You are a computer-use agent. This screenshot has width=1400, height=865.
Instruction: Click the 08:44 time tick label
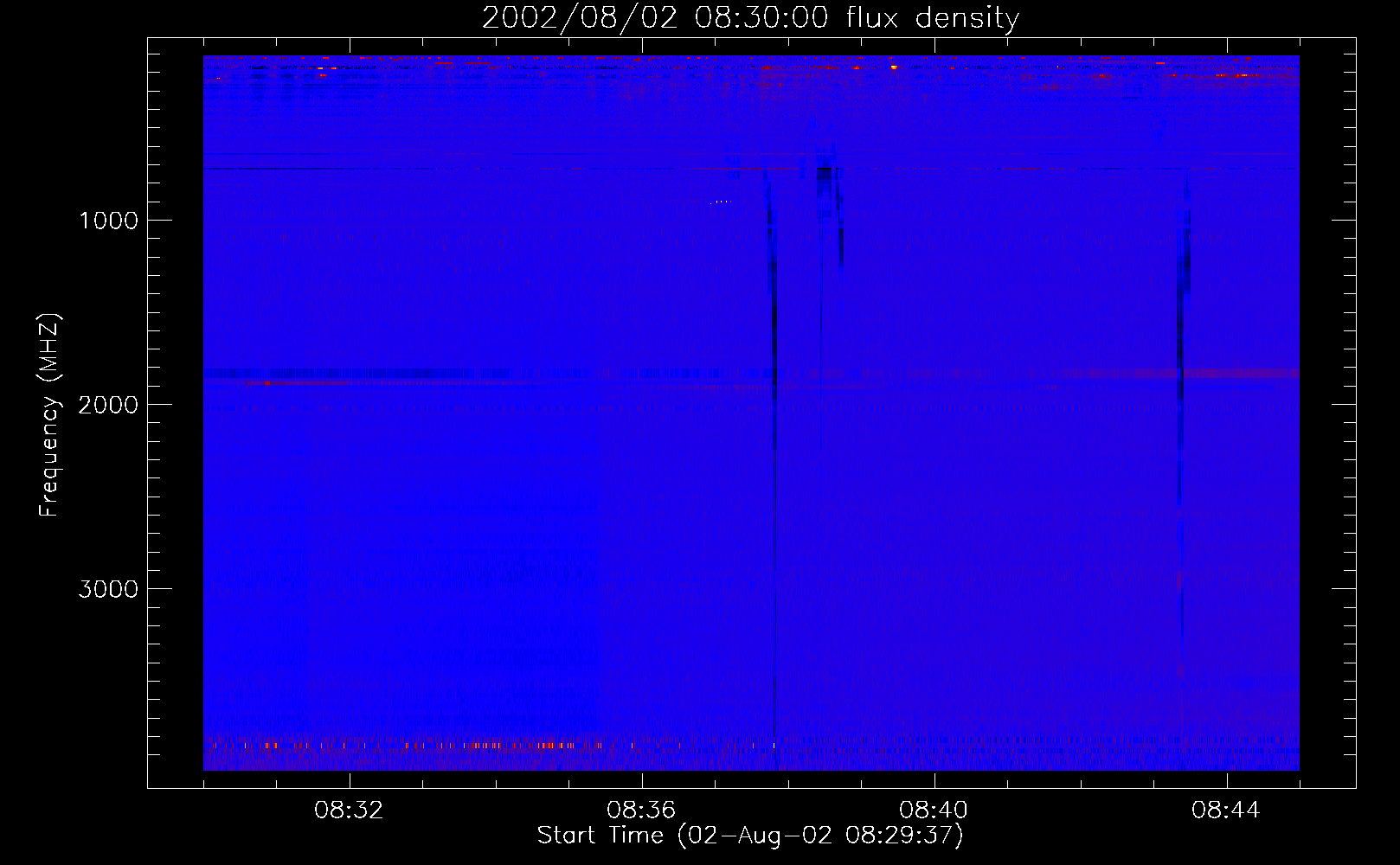pyautogui.click(x=1226, y=811)
